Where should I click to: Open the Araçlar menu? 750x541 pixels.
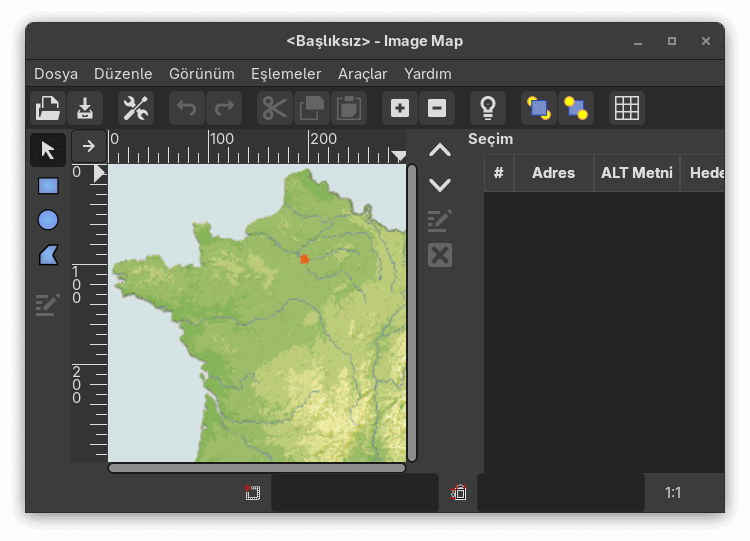click(363, 74)
